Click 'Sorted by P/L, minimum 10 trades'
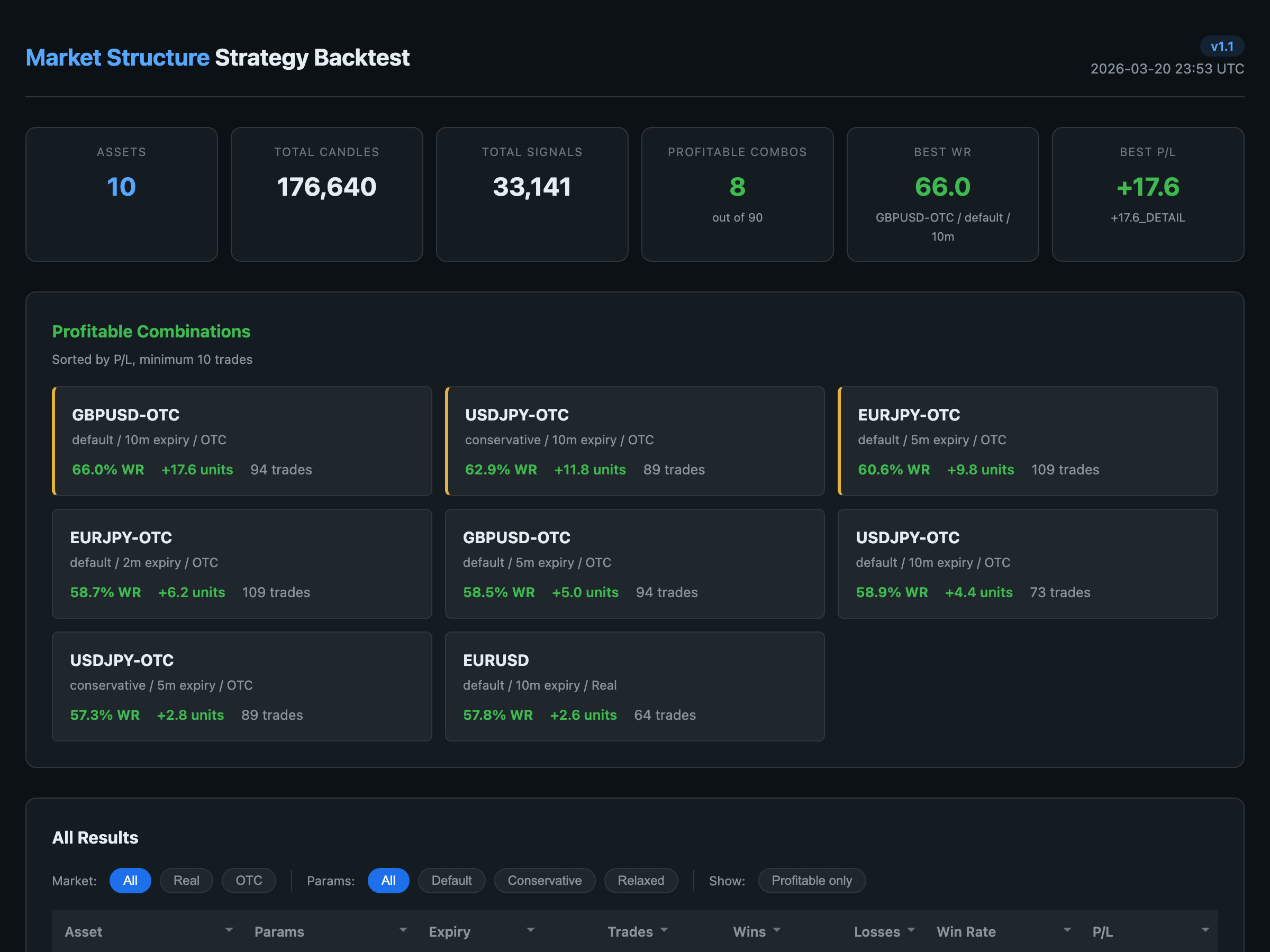This screenshot has height=952, width=1270. tap(152, 359)
